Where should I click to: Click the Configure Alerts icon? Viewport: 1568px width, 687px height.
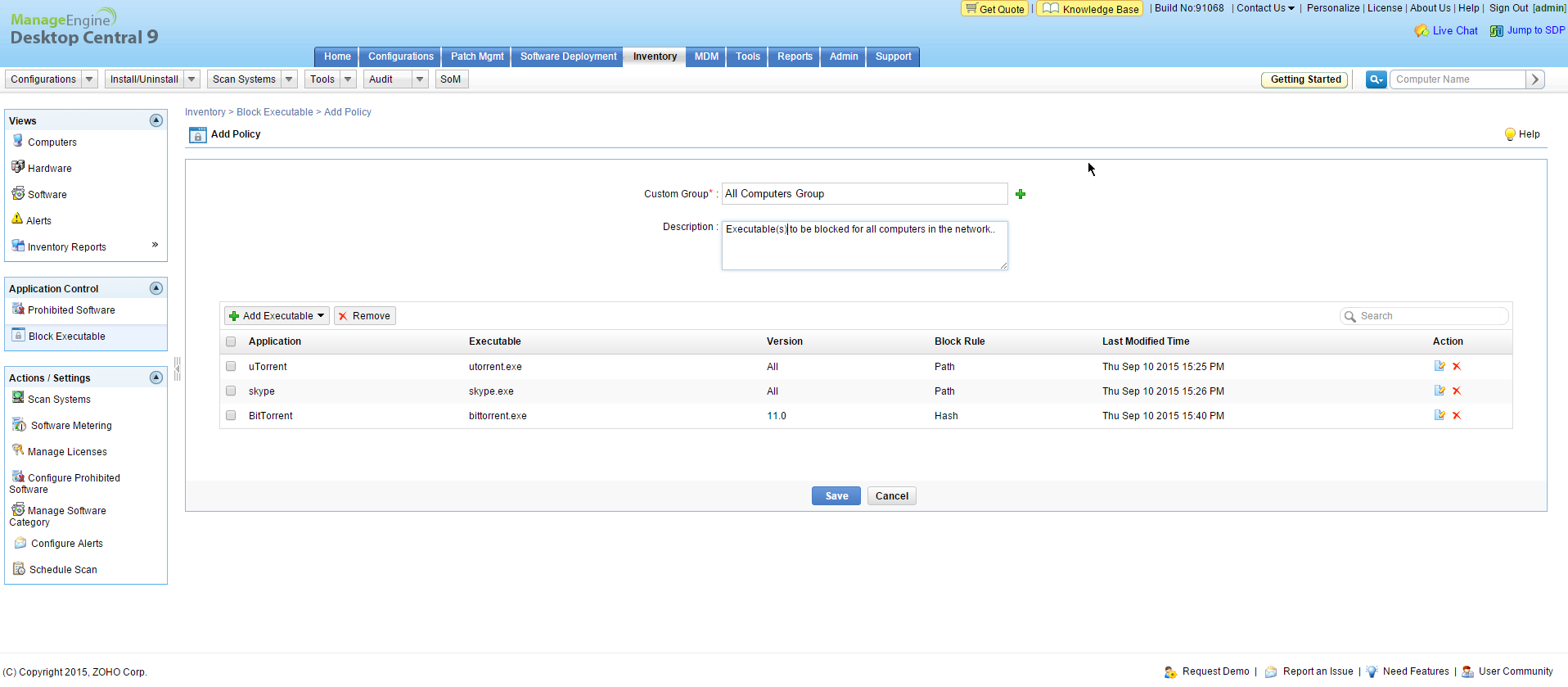[20, 543]
